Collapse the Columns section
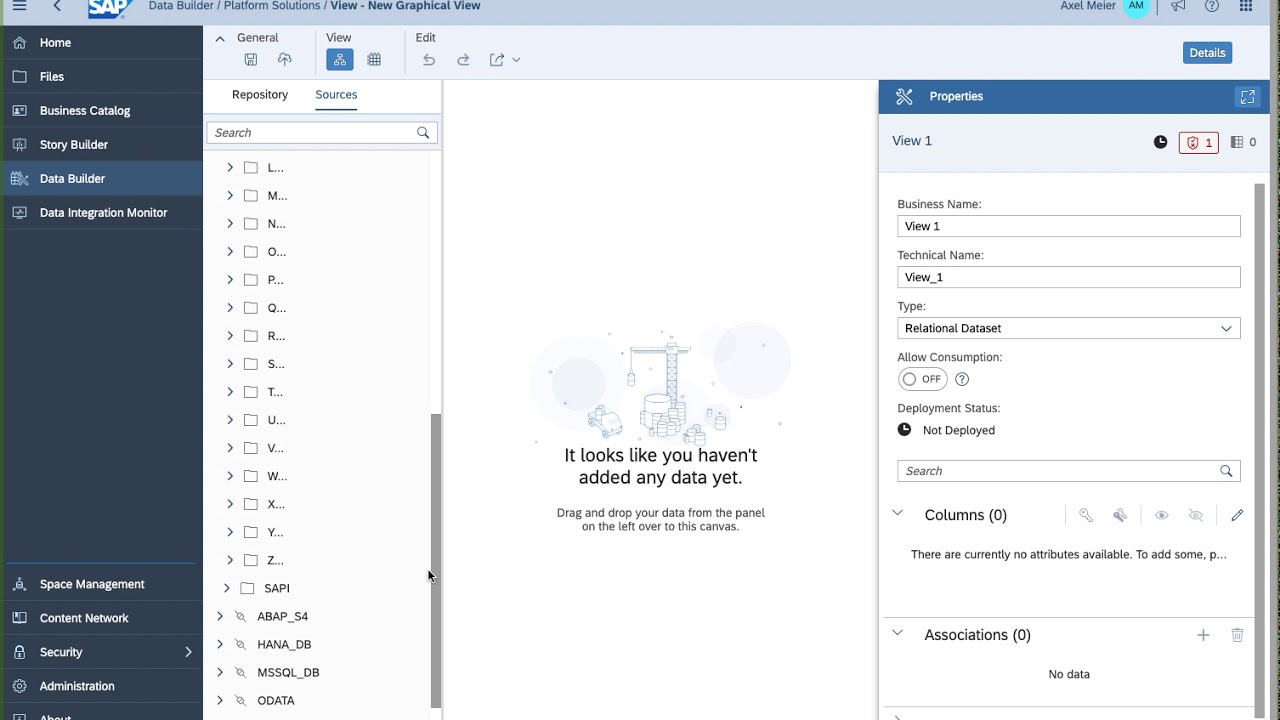This screenshot has height=720, width=1280. pos(897,513)
